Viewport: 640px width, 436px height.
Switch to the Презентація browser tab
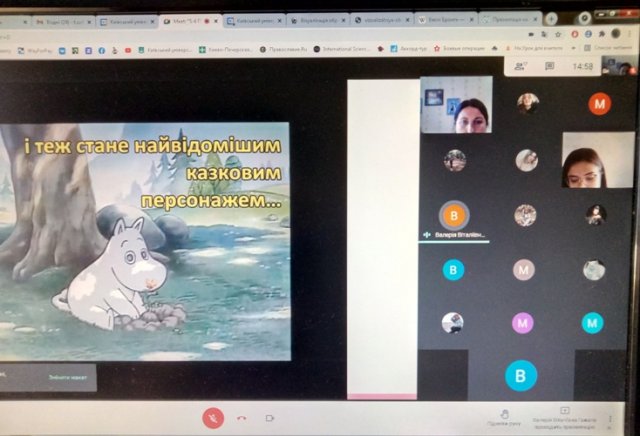click(510, 19)
